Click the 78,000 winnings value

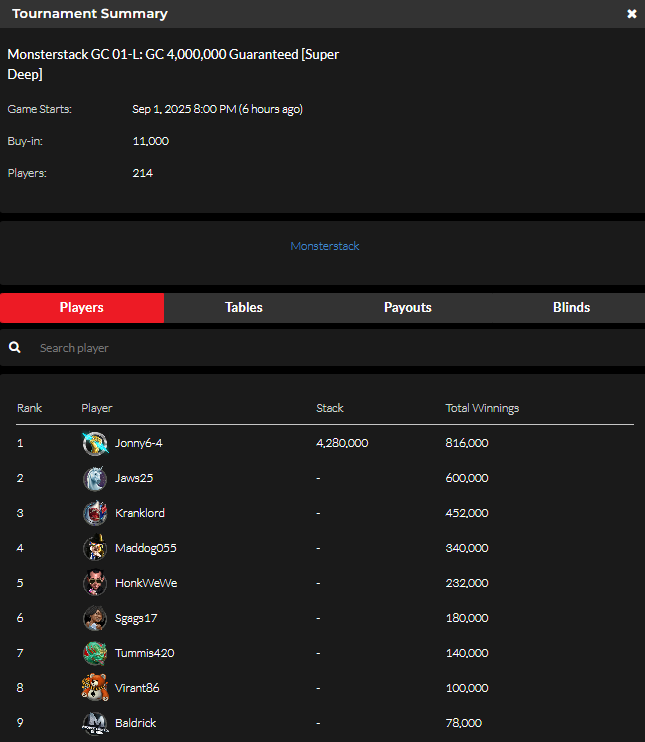tap(463, 723)
